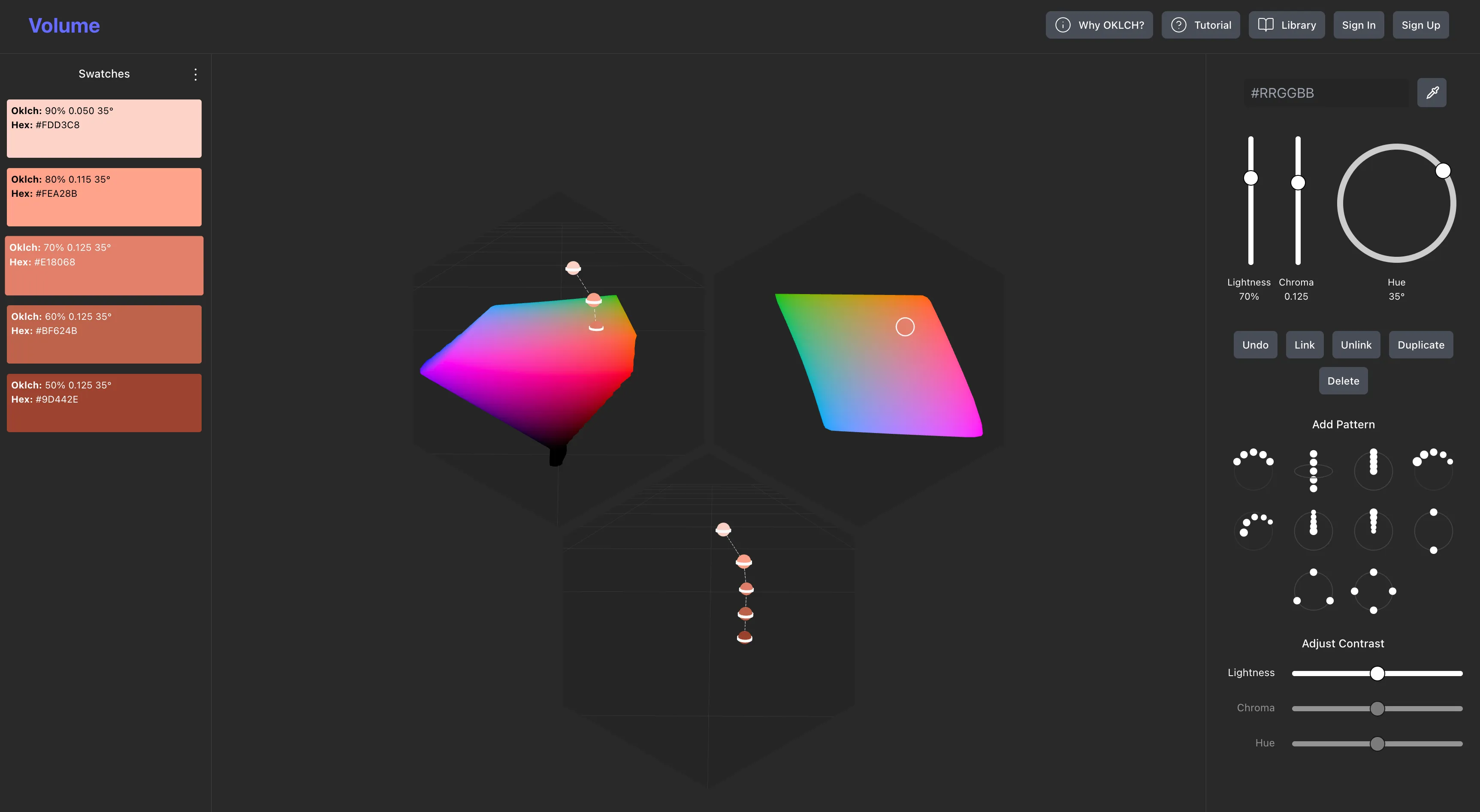The image size is (1480, 812).
Task: Click the #RRGGBB hex input field
Action: [x=1326, y=93]
